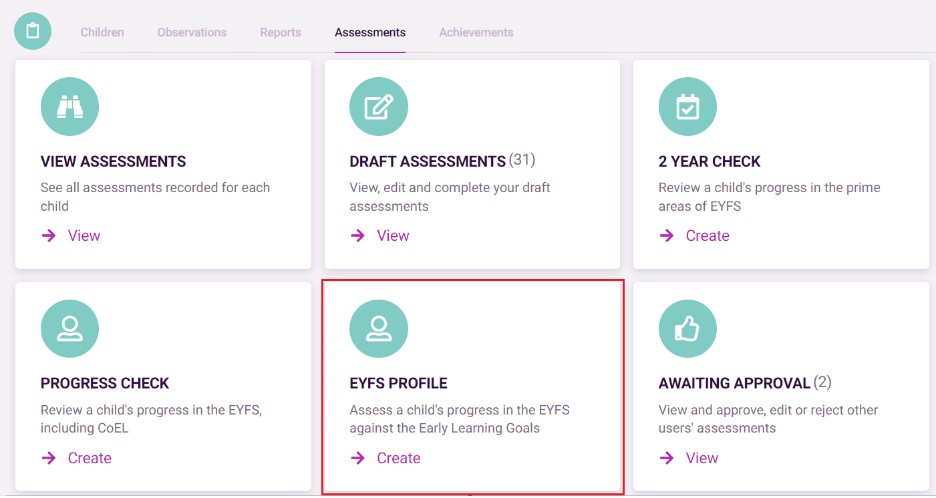Viewport: 936px width, 498px height.
Task: Create a new Progress Check
Action: coord(90,458)
